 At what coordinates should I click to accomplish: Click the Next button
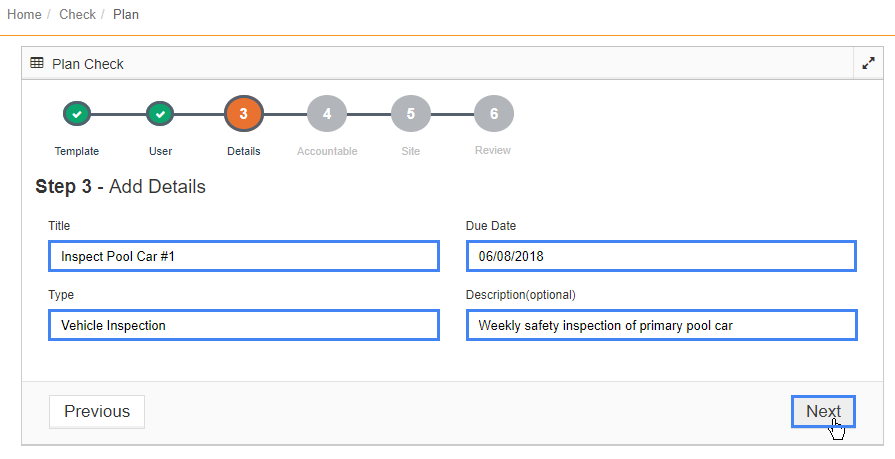[x=823, y=411]
